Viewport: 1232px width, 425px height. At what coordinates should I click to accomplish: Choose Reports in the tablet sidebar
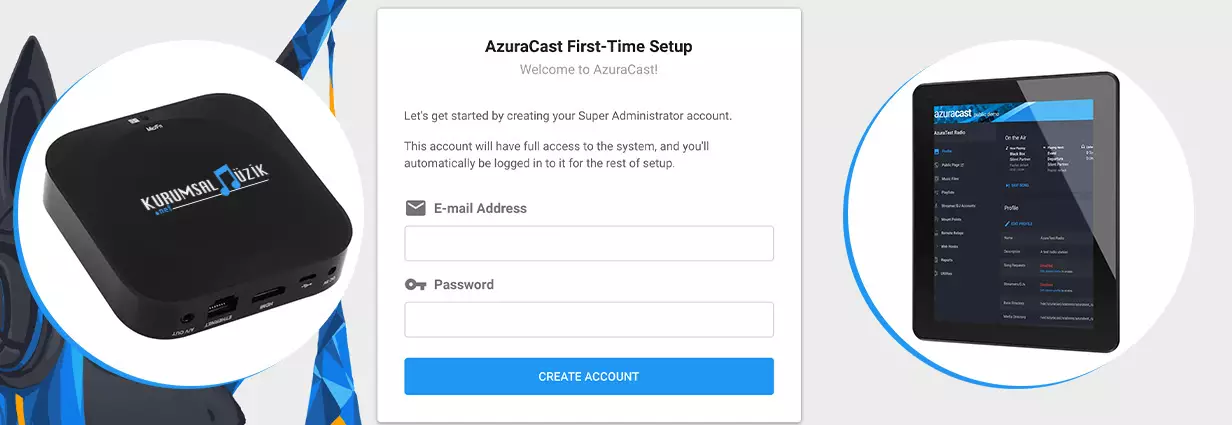948,259
